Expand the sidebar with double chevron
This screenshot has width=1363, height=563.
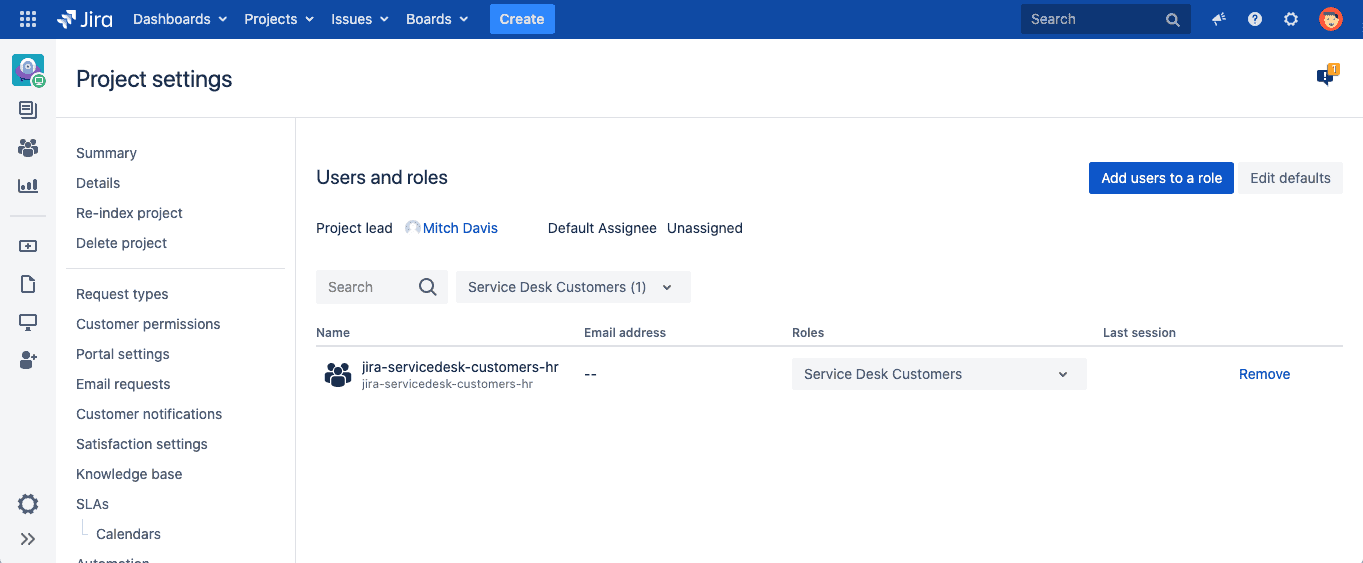(x=28, y=539)
